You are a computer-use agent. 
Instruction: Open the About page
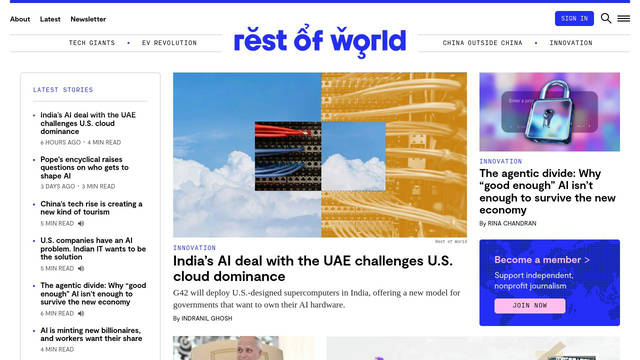[x=20, y=19]
